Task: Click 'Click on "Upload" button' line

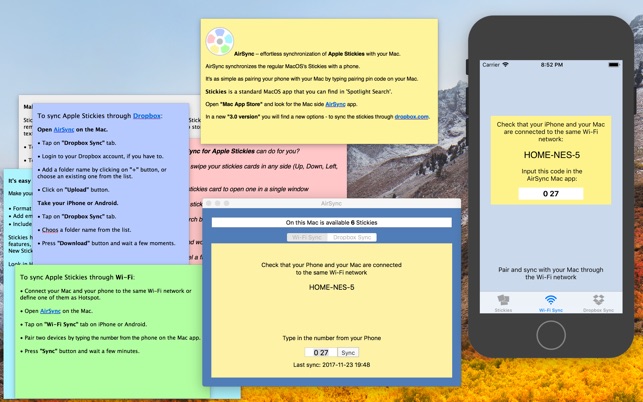Action: pos(73,190)
